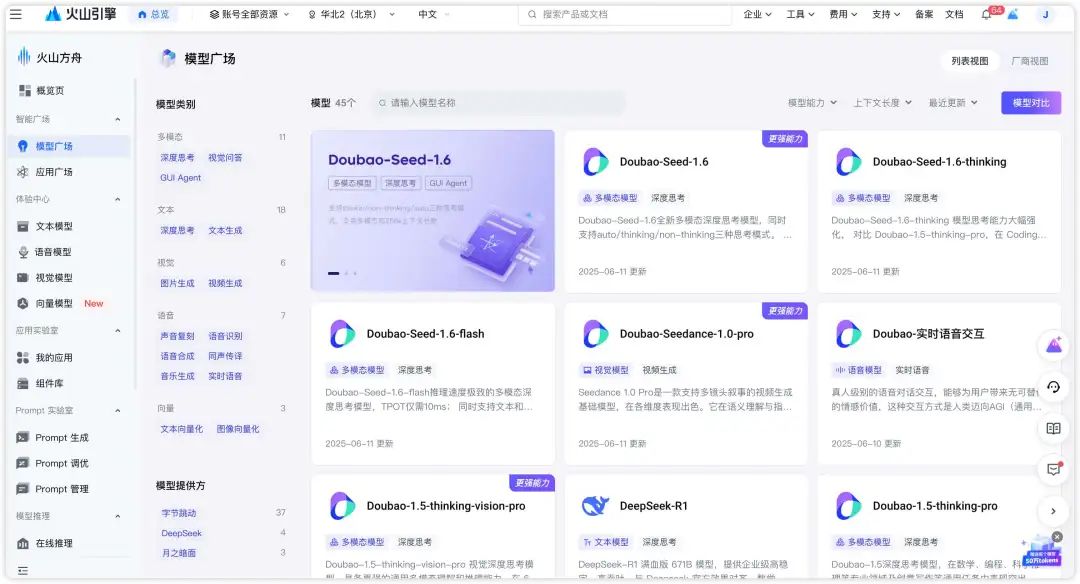
Task: Click the blue triangle icon next to the bell
Action: 1012,14
